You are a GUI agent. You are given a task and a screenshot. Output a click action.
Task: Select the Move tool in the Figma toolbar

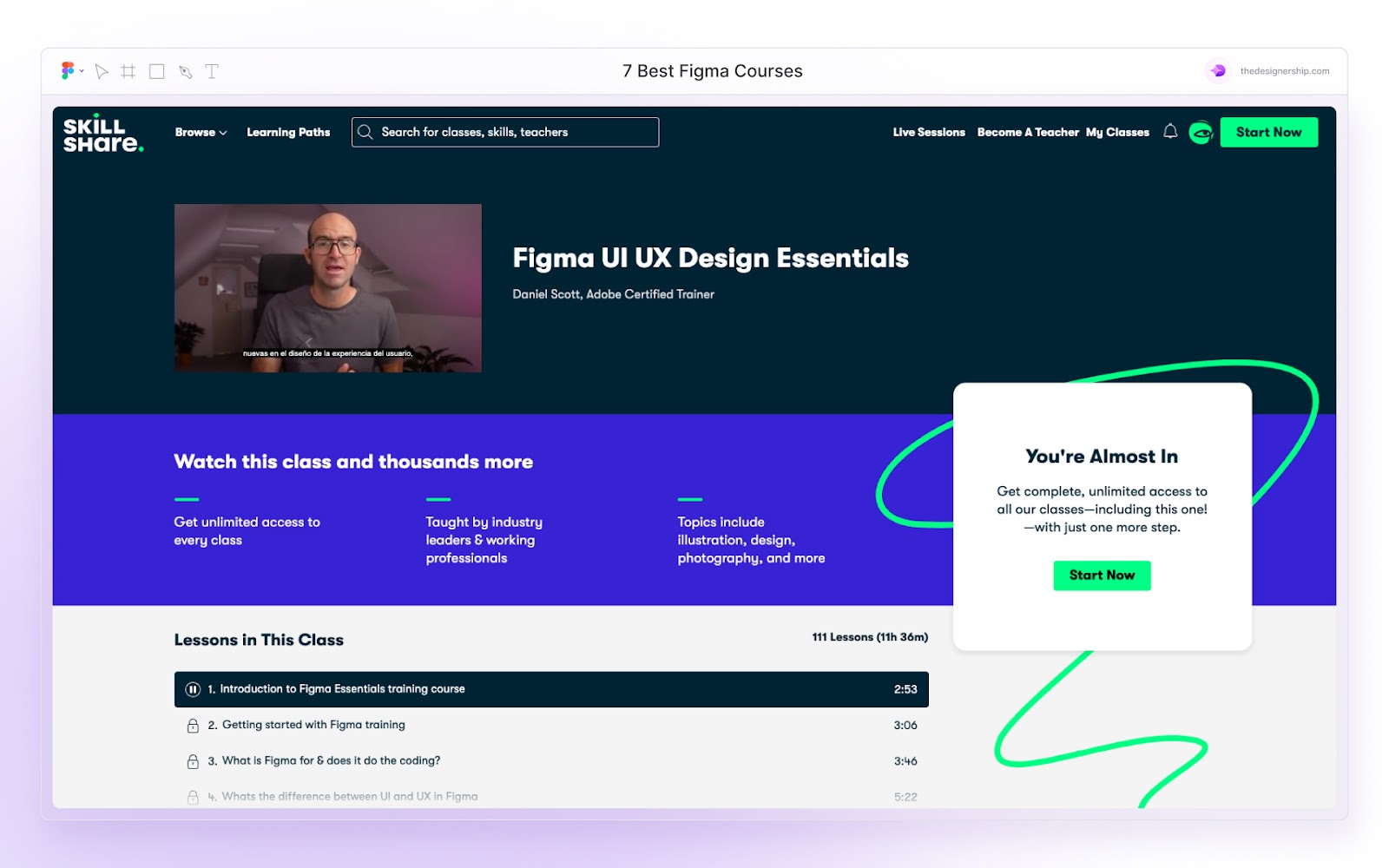coord(102,70)
